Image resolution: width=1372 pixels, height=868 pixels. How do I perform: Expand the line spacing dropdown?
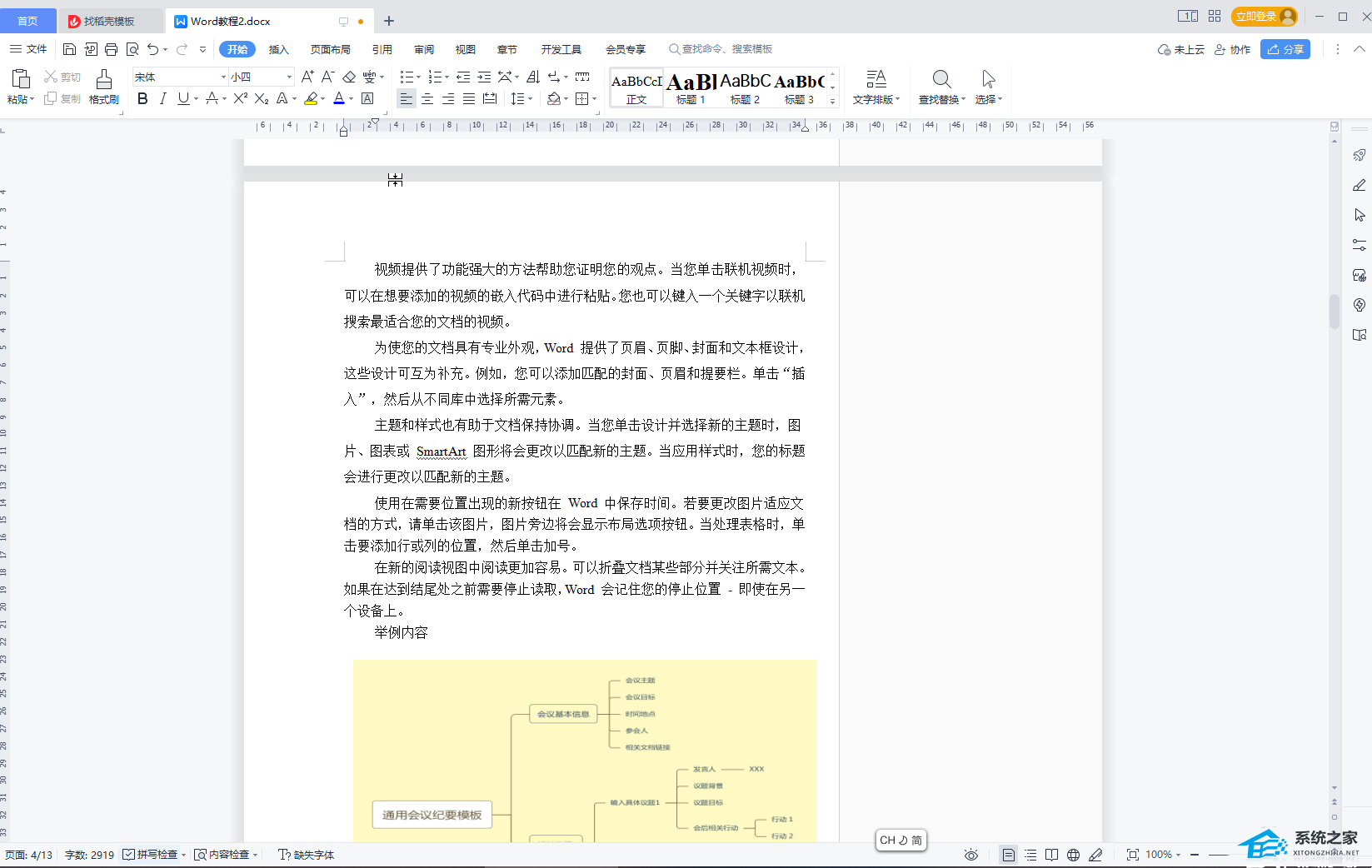click(x=531, y=98)
